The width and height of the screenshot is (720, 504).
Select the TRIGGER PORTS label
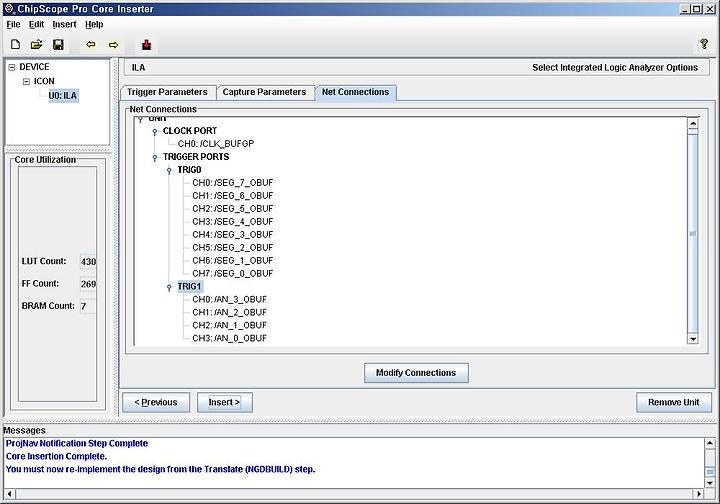pos(196,157)
